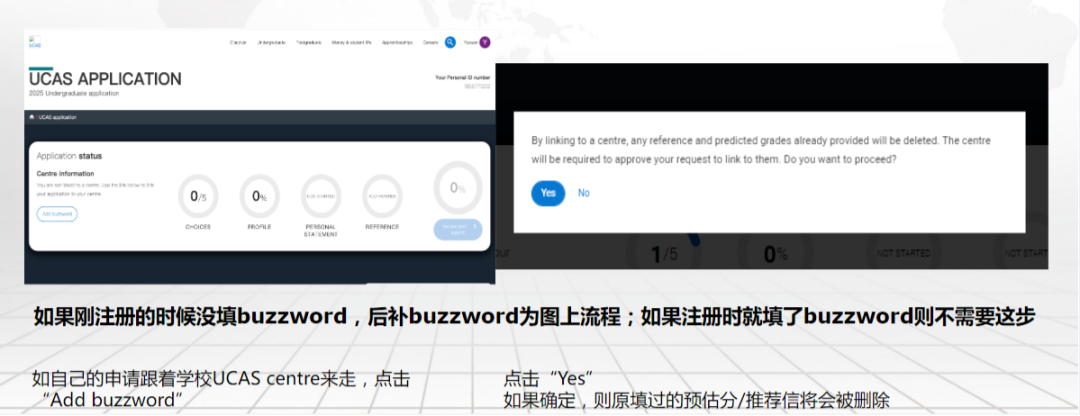Open the Postgraduate menu item
Screen dimensions: 1080x416
tap(309, 43)
